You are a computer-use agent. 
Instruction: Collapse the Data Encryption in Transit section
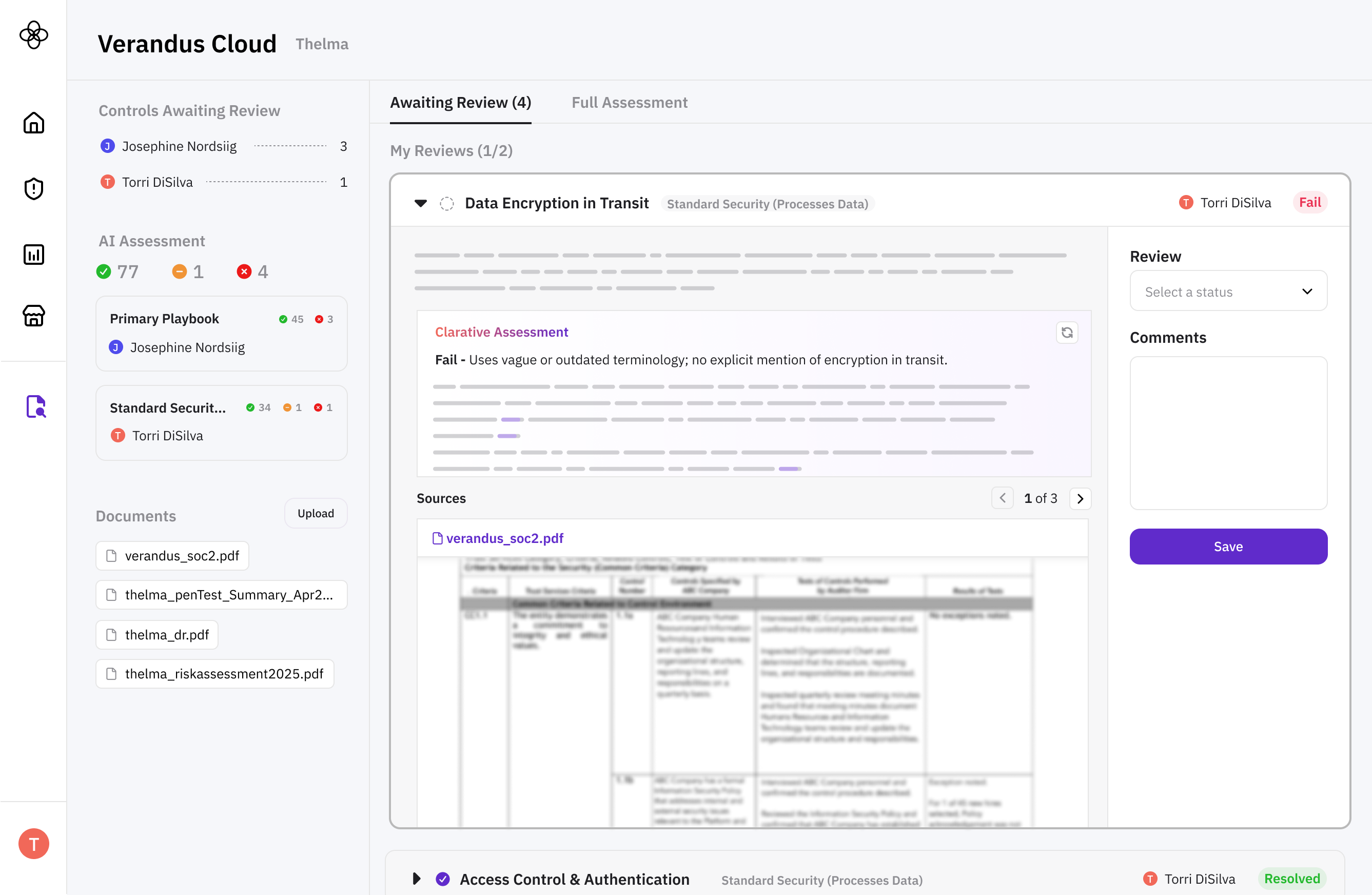tap(421, 203)
